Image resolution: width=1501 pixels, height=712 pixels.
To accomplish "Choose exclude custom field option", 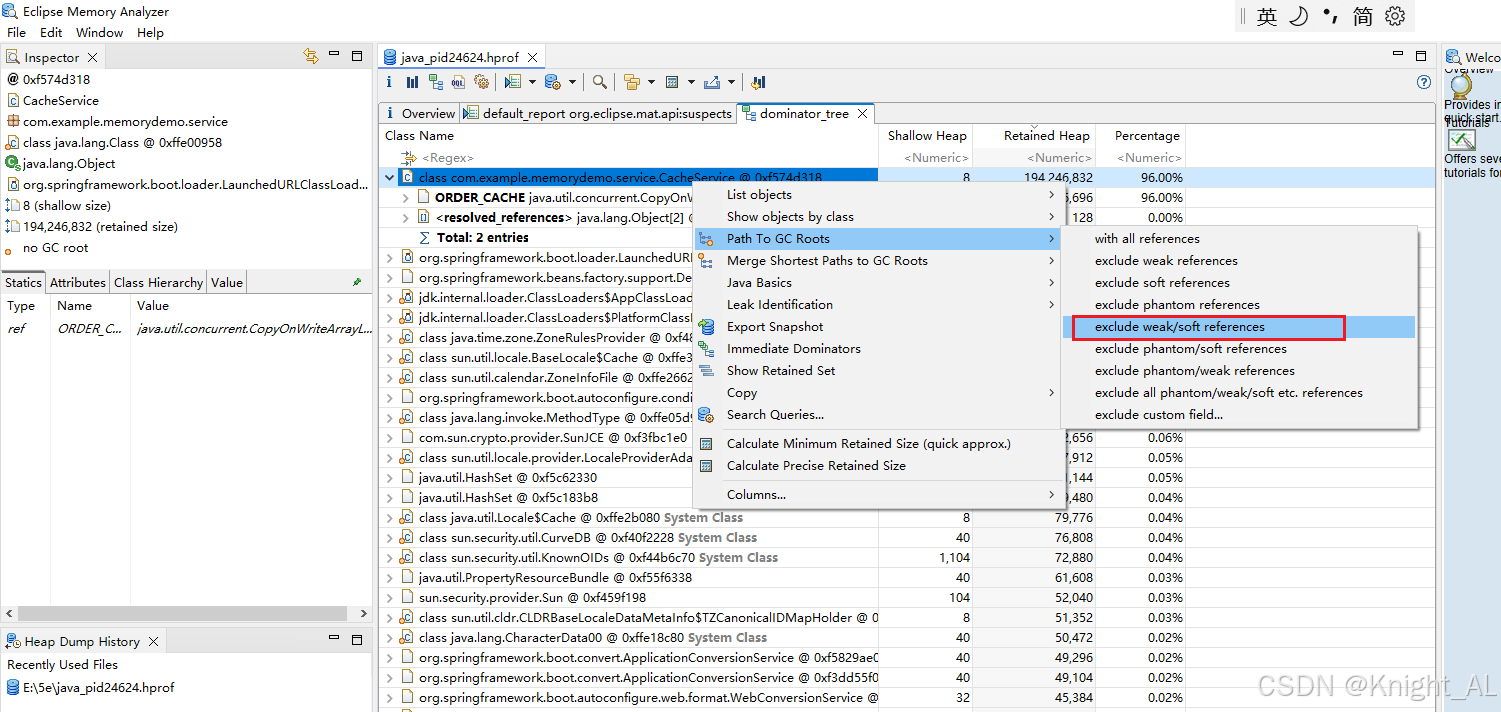I will [x=1238, y=415].
